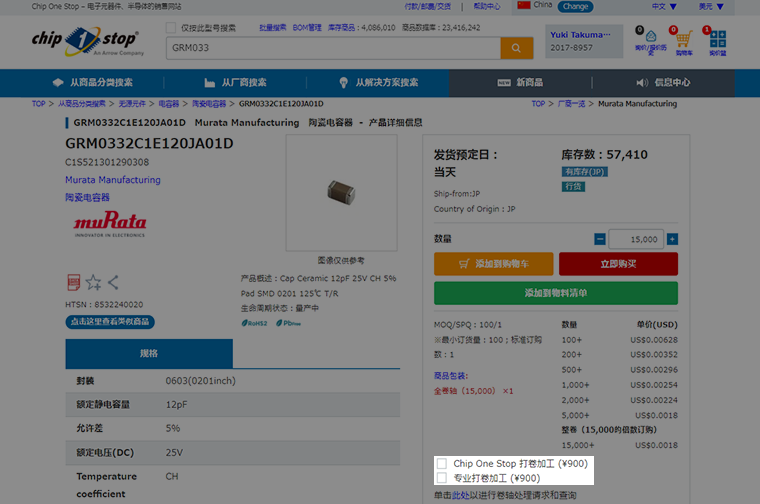Click the Change country button
Image resolution: width=760 pixels, height=504 pixels.
575,6
